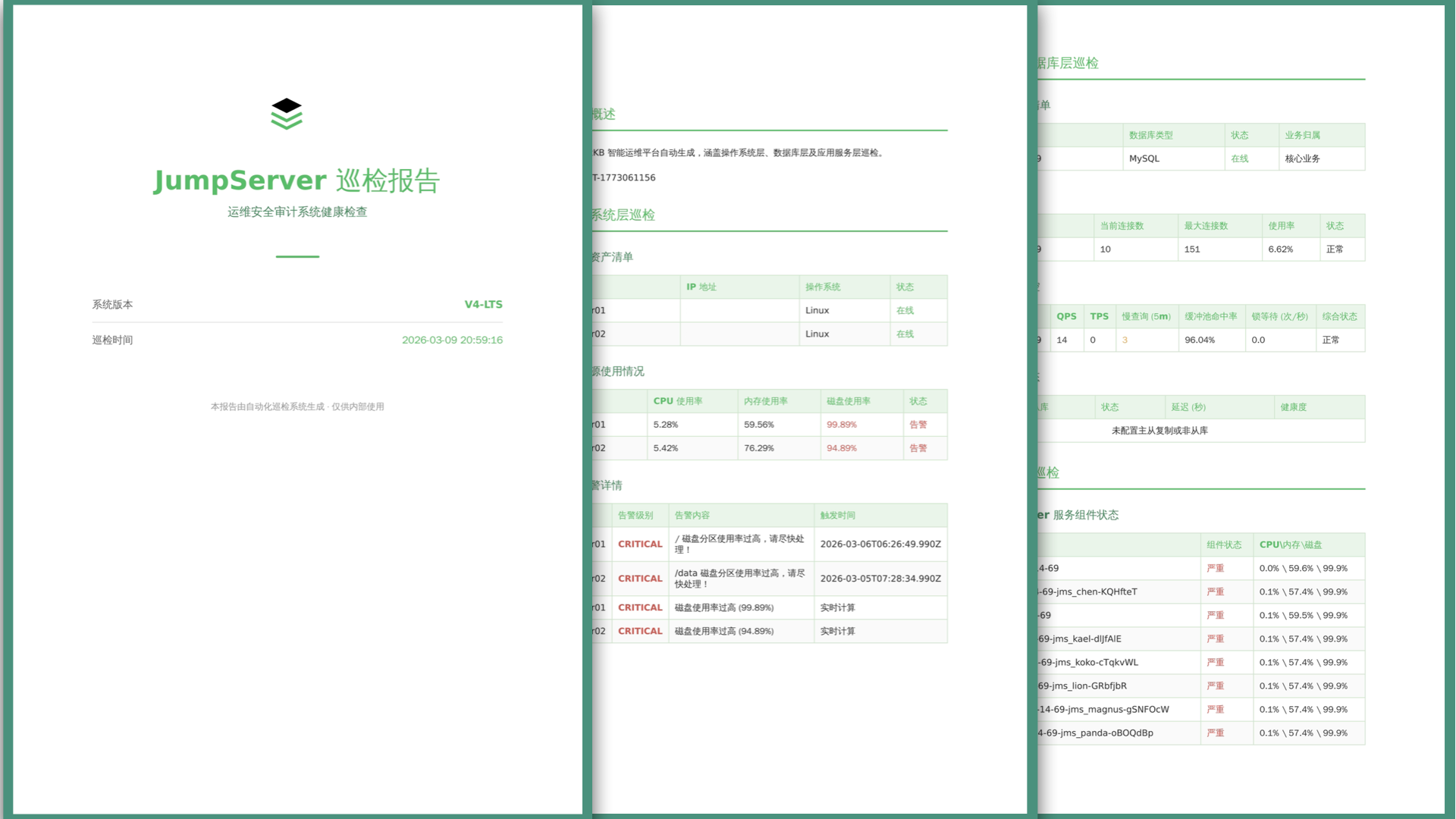The width and height of the screenshot is (1456, 819).
Task: Click trigger time '2026-03-06T06:26:49.990Z'
Action: pos(880,544)
